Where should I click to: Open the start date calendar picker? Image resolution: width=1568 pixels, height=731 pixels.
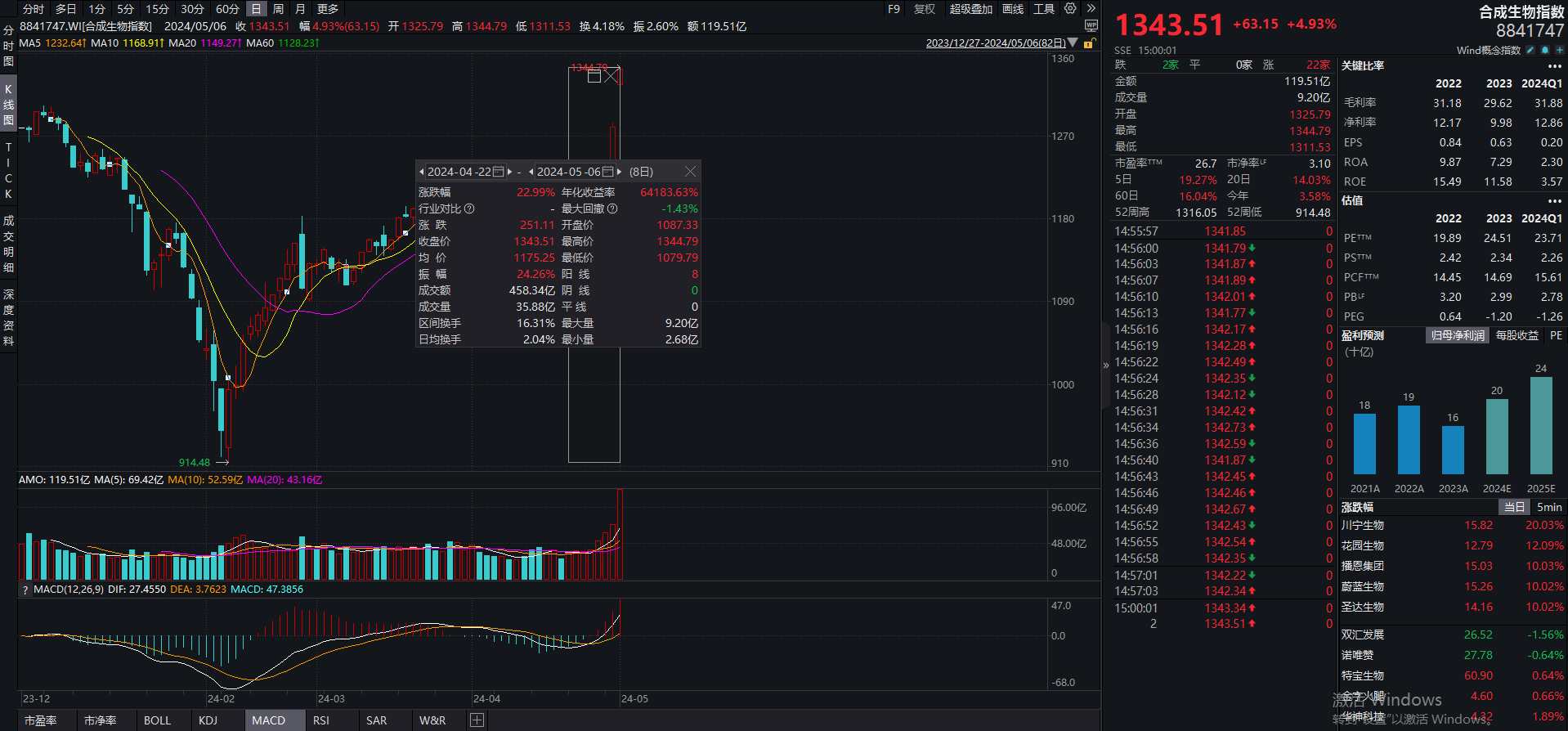498,172
